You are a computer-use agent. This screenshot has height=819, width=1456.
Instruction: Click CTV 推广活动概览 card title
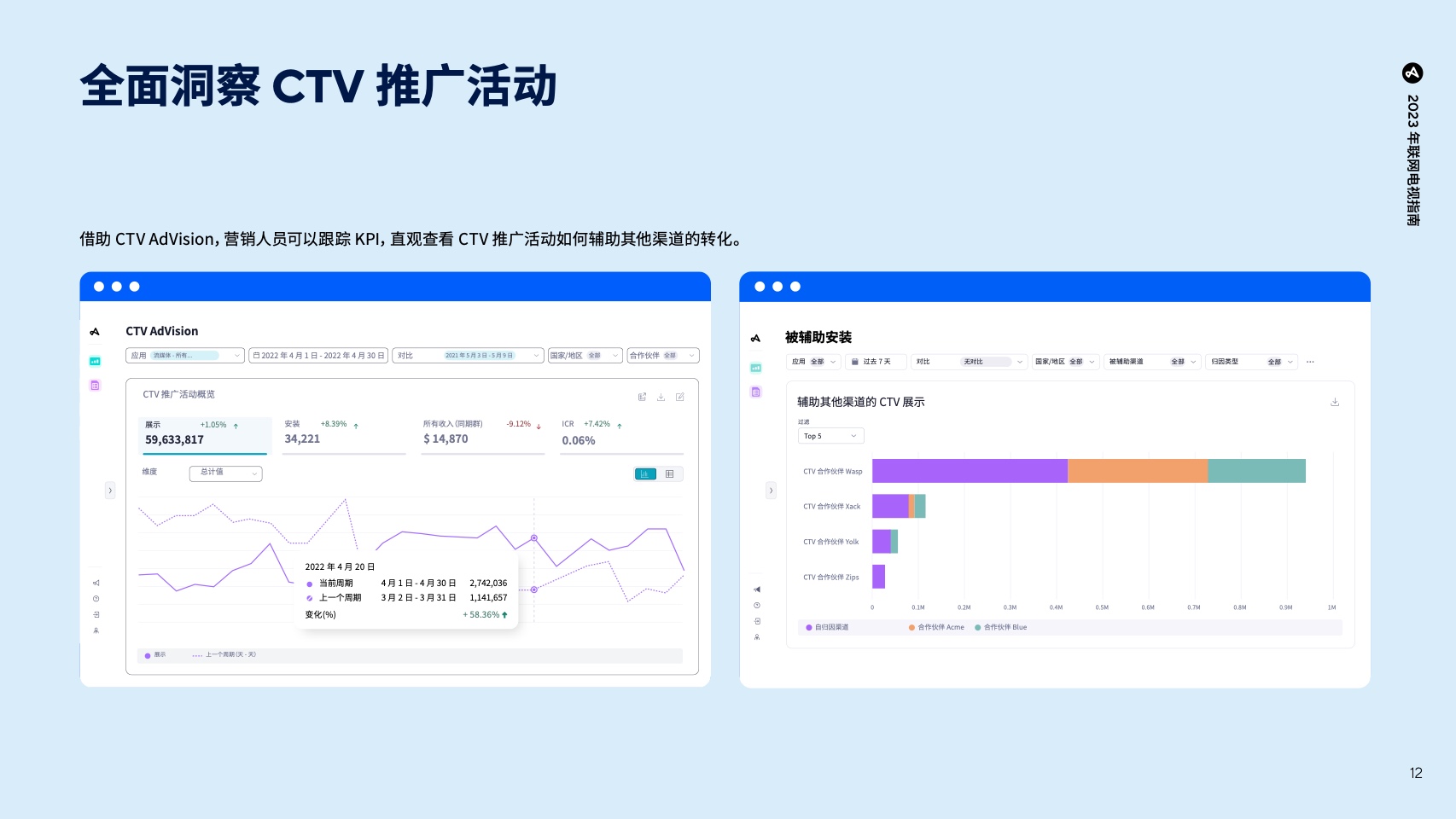pos(179,394)
